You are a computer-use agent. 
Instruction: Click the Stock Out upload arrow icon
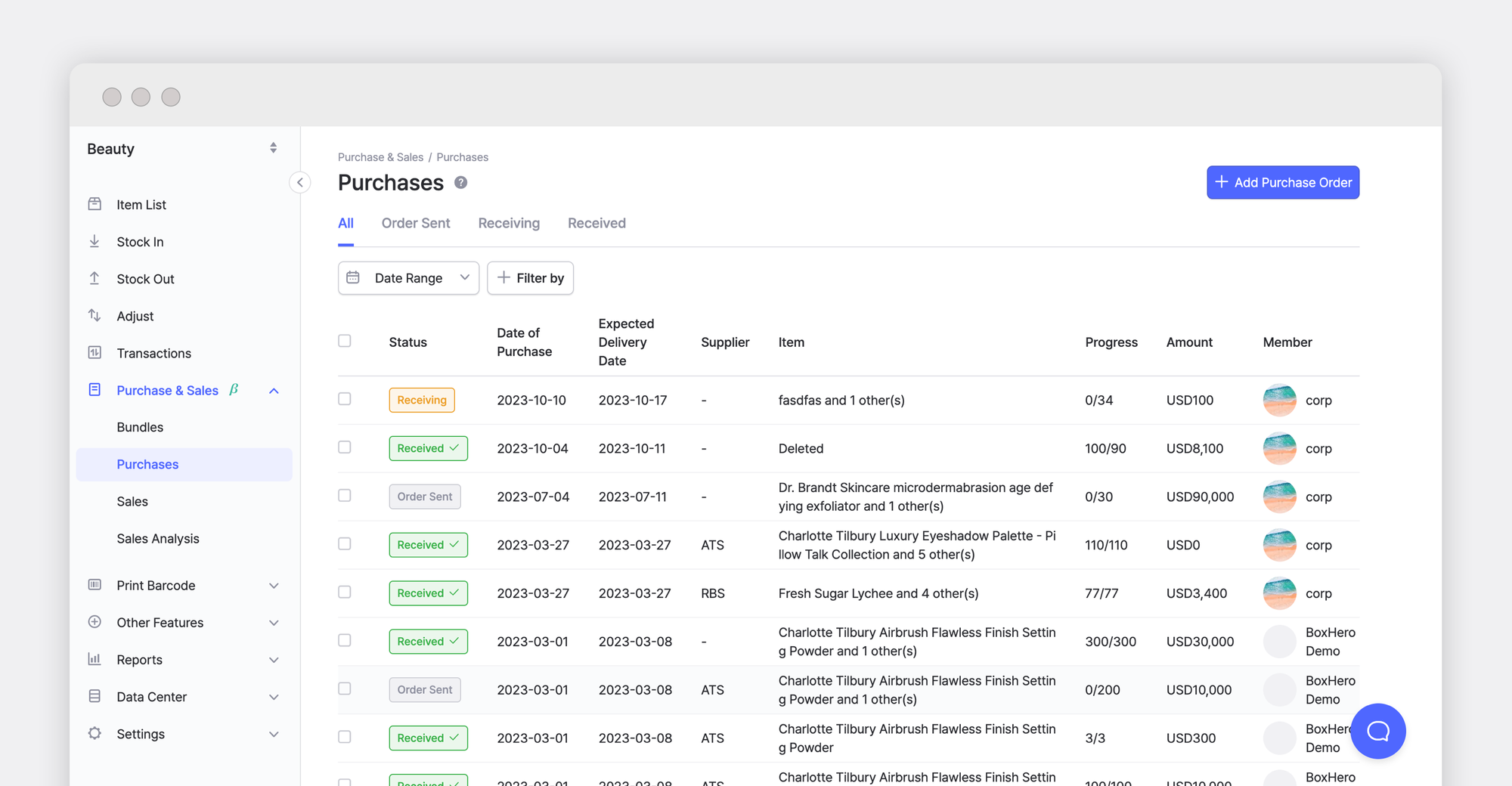click(x=94, y=278)
